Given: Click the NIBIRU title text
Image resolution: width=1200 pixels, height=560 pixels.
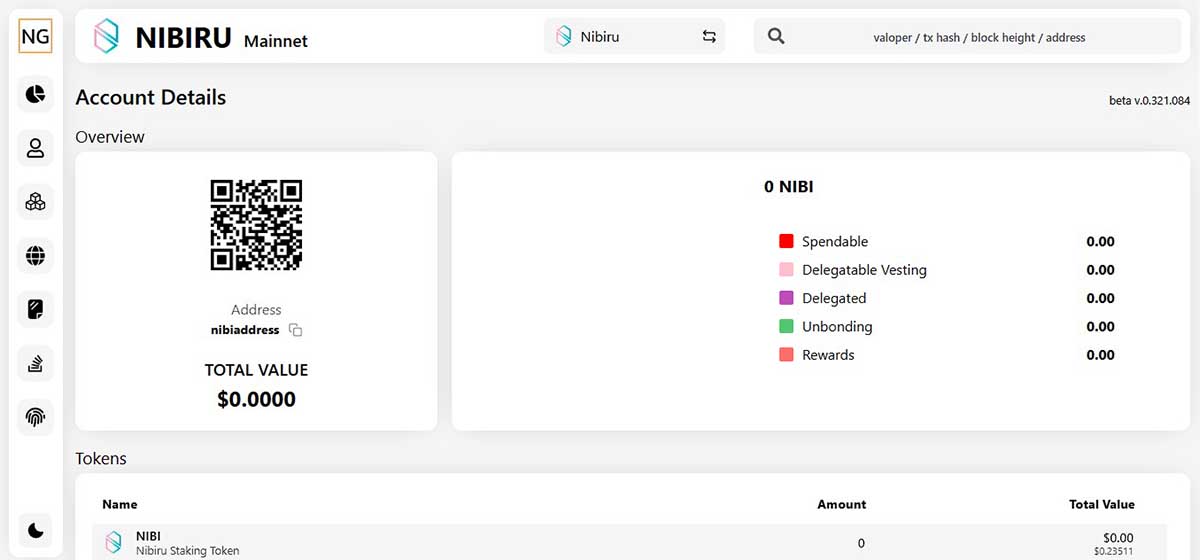Looking at the screenshot, I should 184,37.
